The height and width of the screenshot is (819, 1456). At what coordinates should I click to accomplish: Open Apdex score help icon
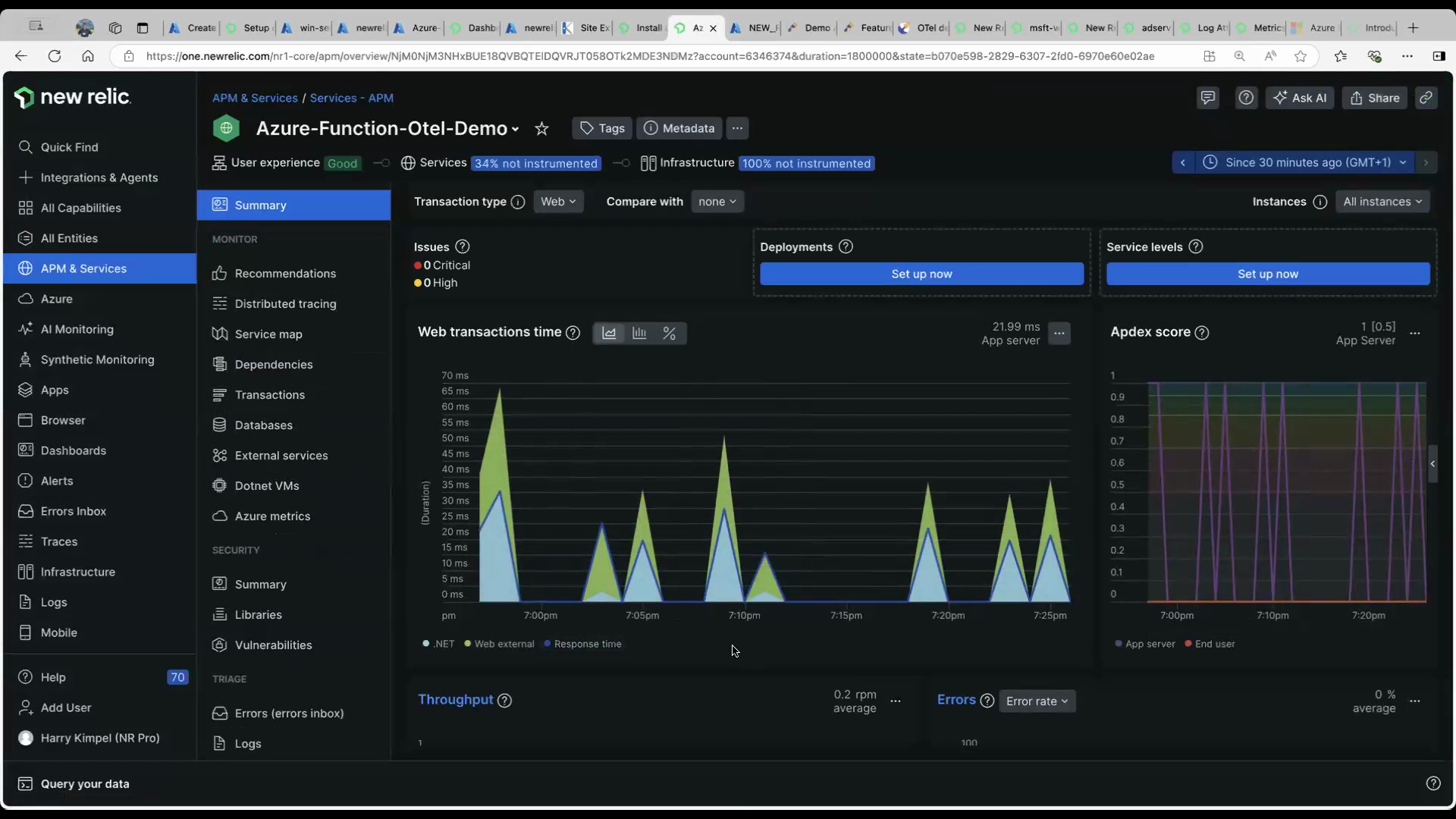1202,333
